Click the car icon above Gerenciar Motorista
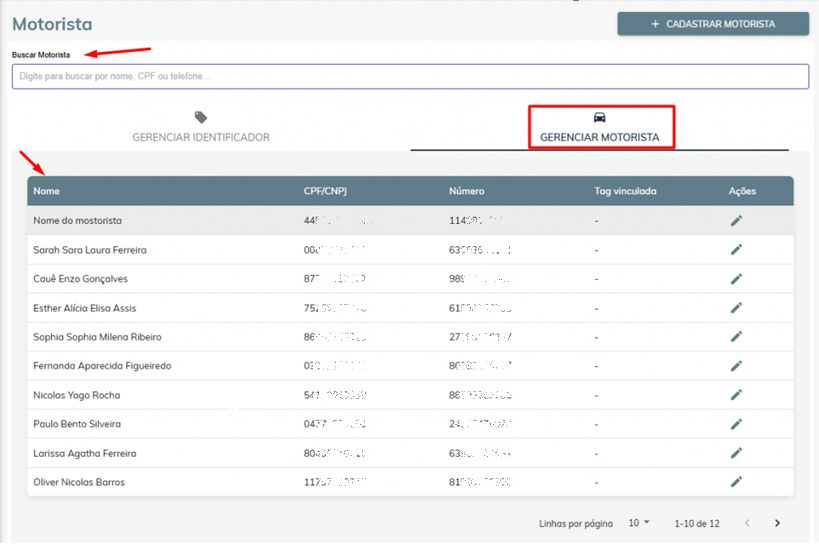Screen dimensions: 819x545 600,117
